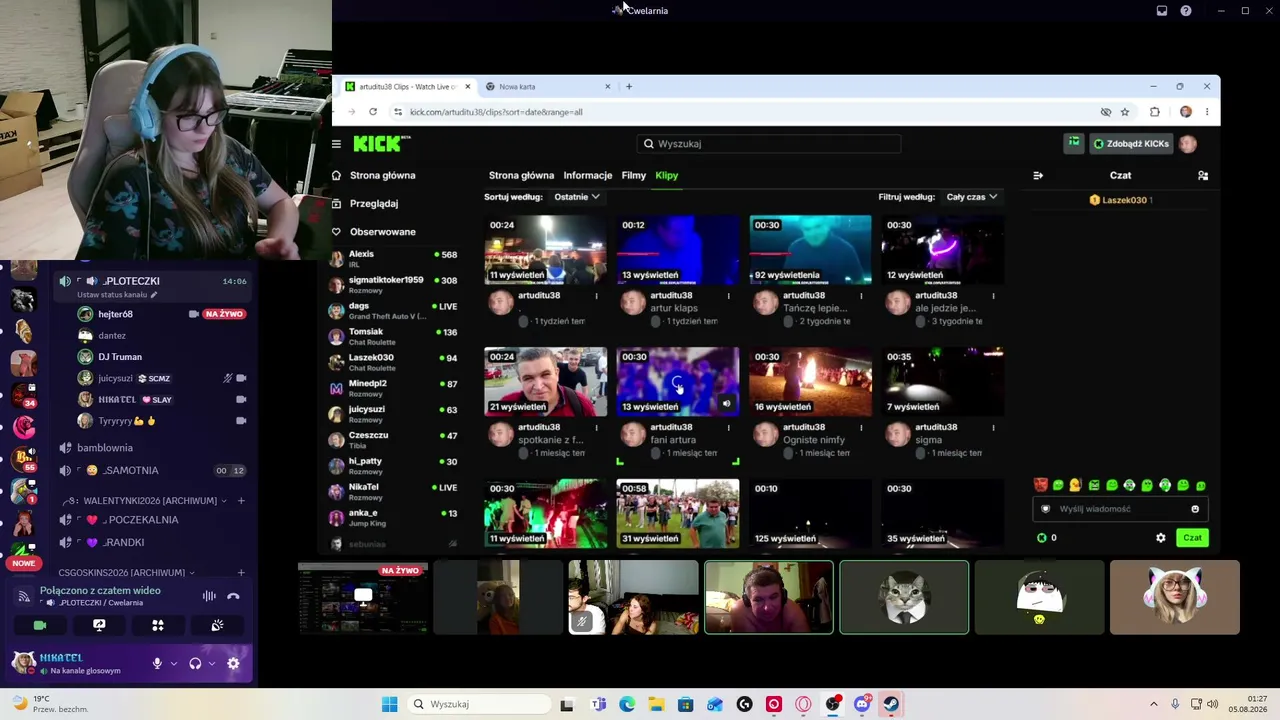Toggle sound on the 'fani artura' clip preview

[726, 404]
